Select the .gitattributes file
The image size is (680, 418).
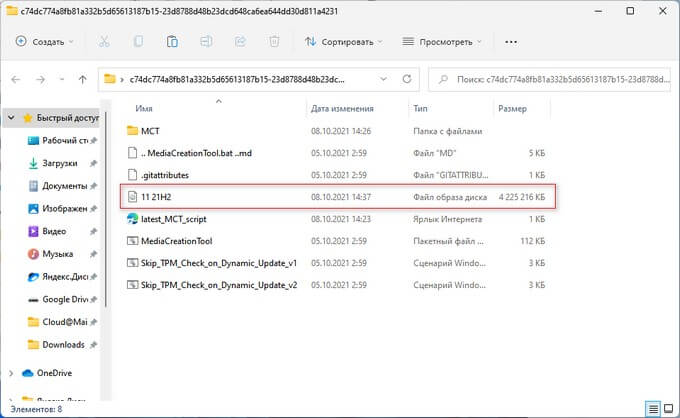point(164,175)
